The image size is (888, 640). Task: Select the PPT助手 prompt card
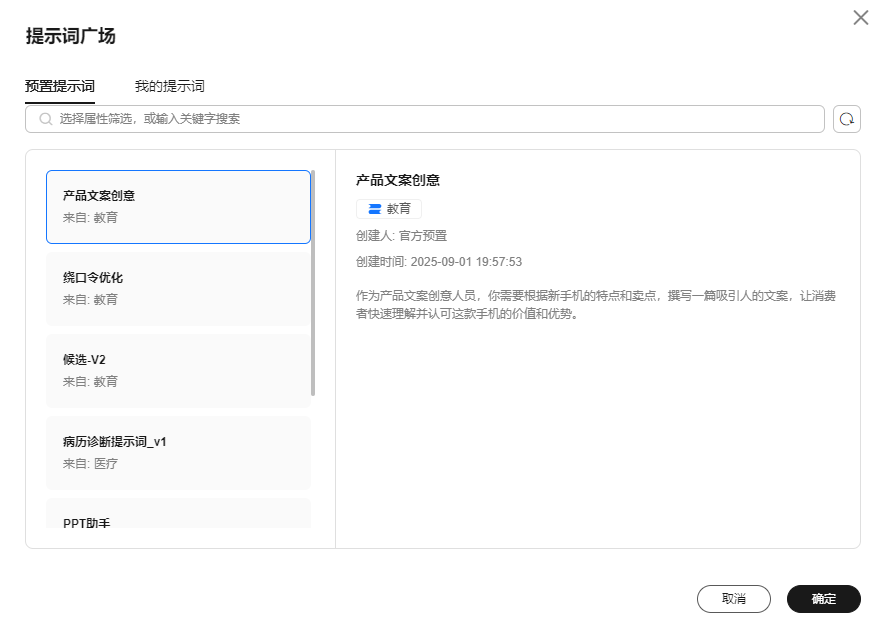178,514
